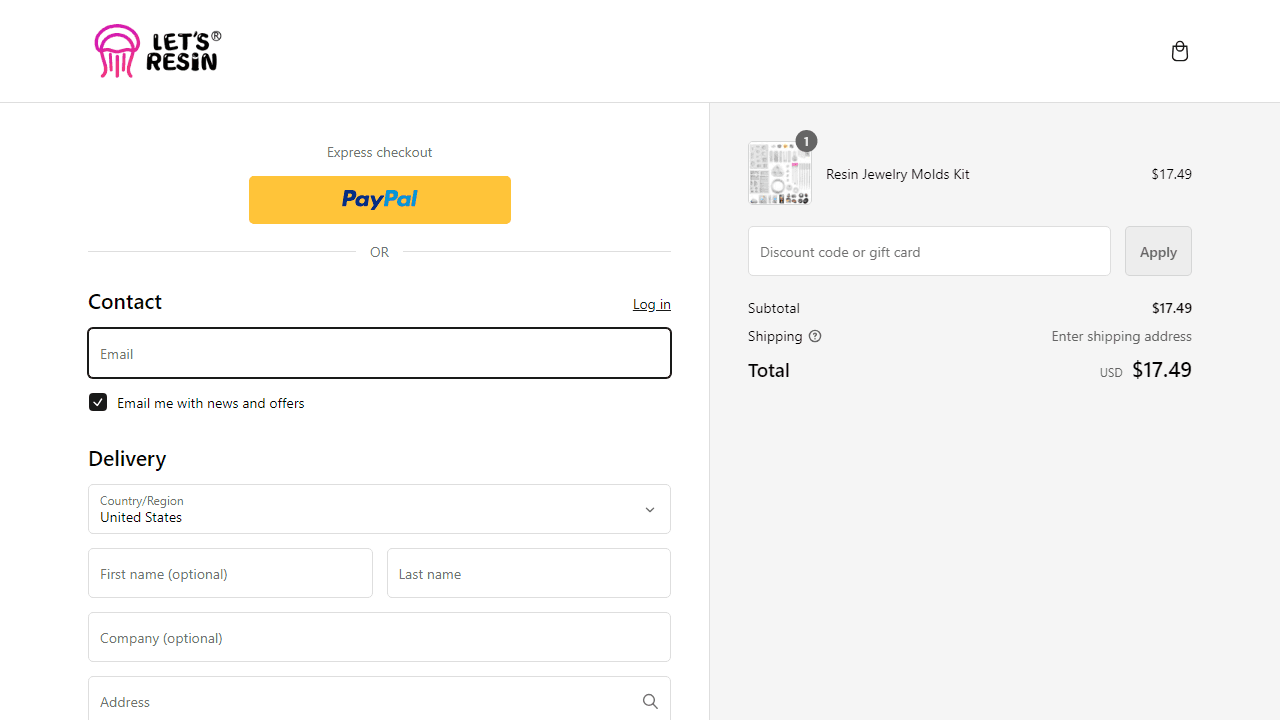Click the Contact heading
Screen dimensions: 1280x720
point(125,302)
